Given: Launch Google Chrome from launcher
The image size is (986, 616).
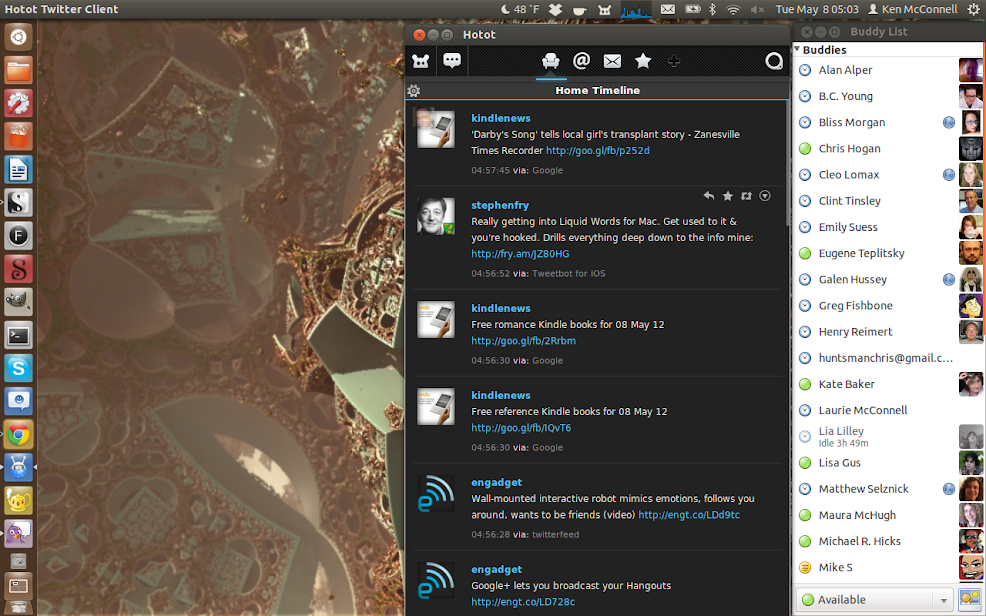Looking at the screenshot, I should click(18, 434).
